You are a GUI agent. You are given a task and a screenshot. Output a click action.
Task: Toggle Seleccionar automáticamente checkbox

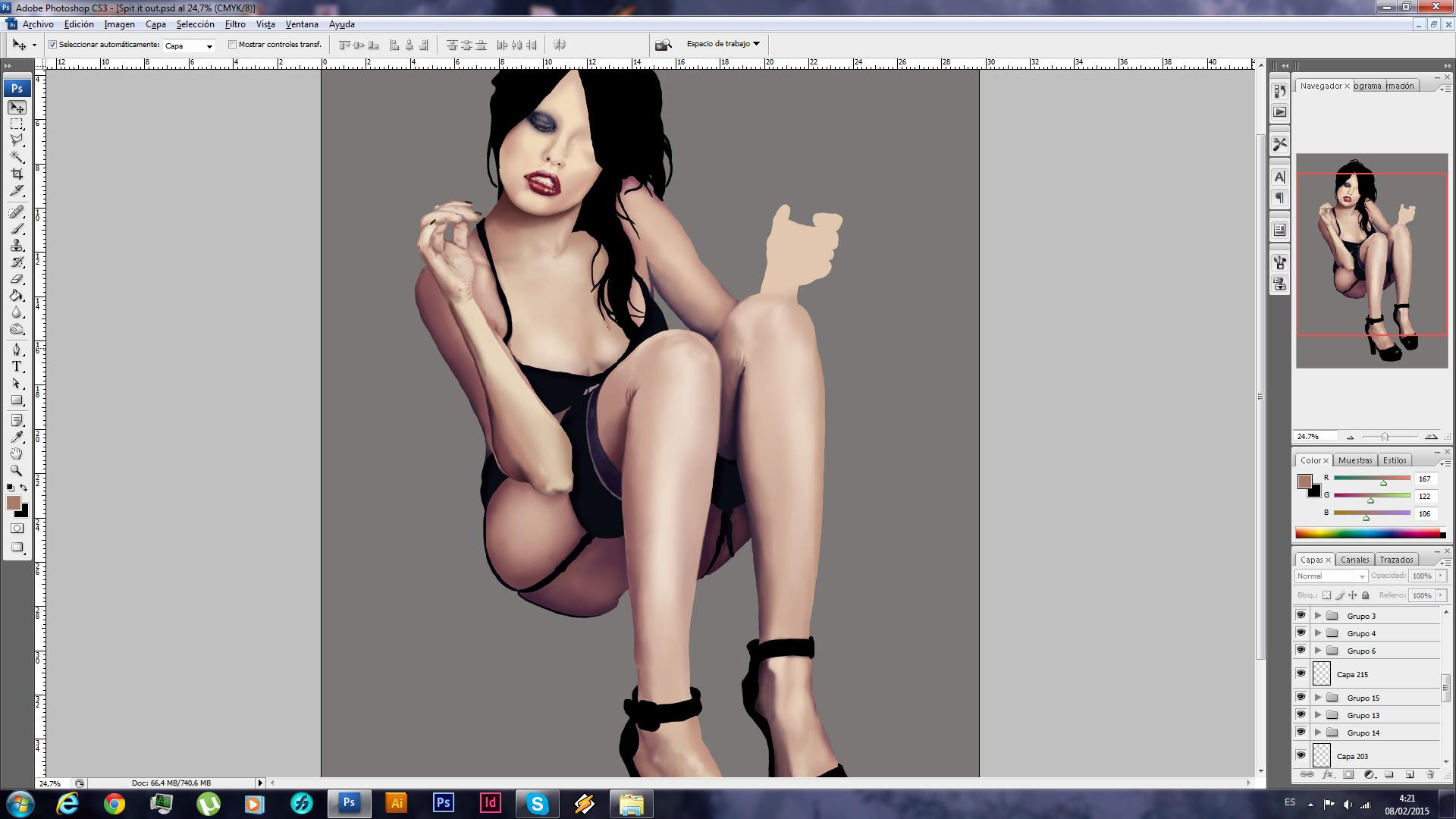53,45
